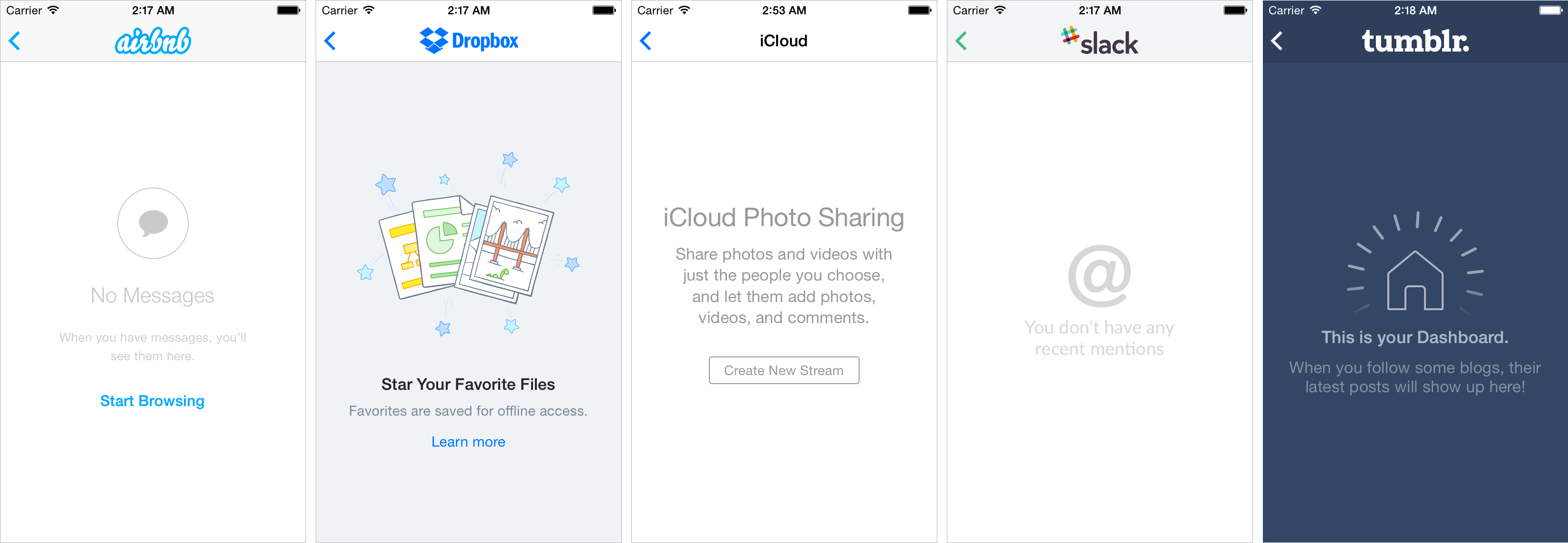Click iCloud Create New Stream button
Image resolution: width=1568 pixels, height=543 pixels.
(x=784, y=369)
